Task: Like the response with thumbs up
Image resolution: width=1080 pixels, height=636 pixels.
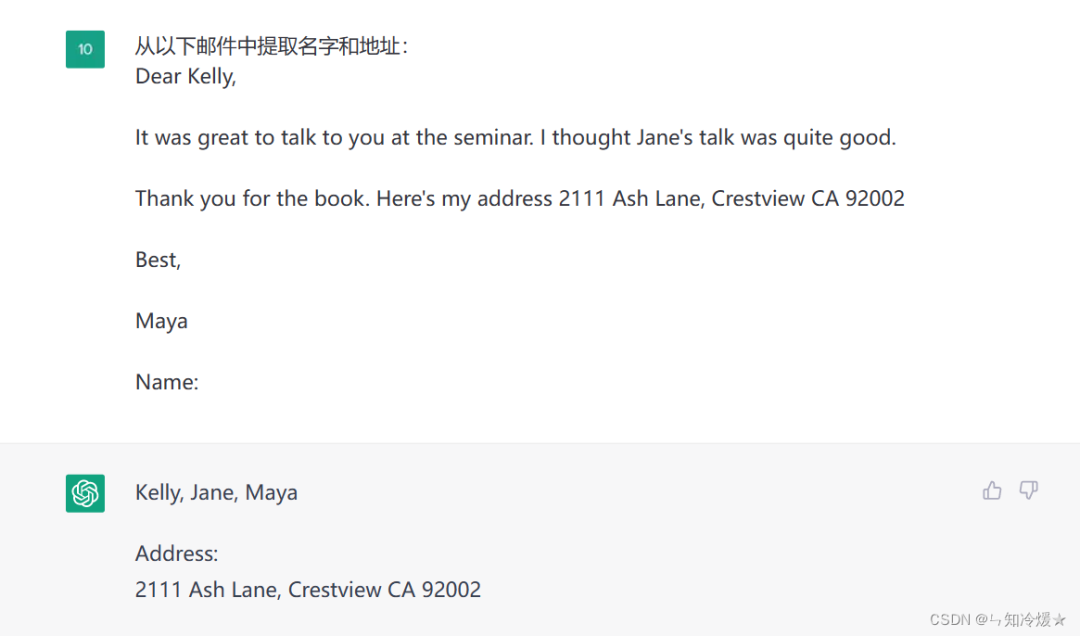Action: coord(992,490)
